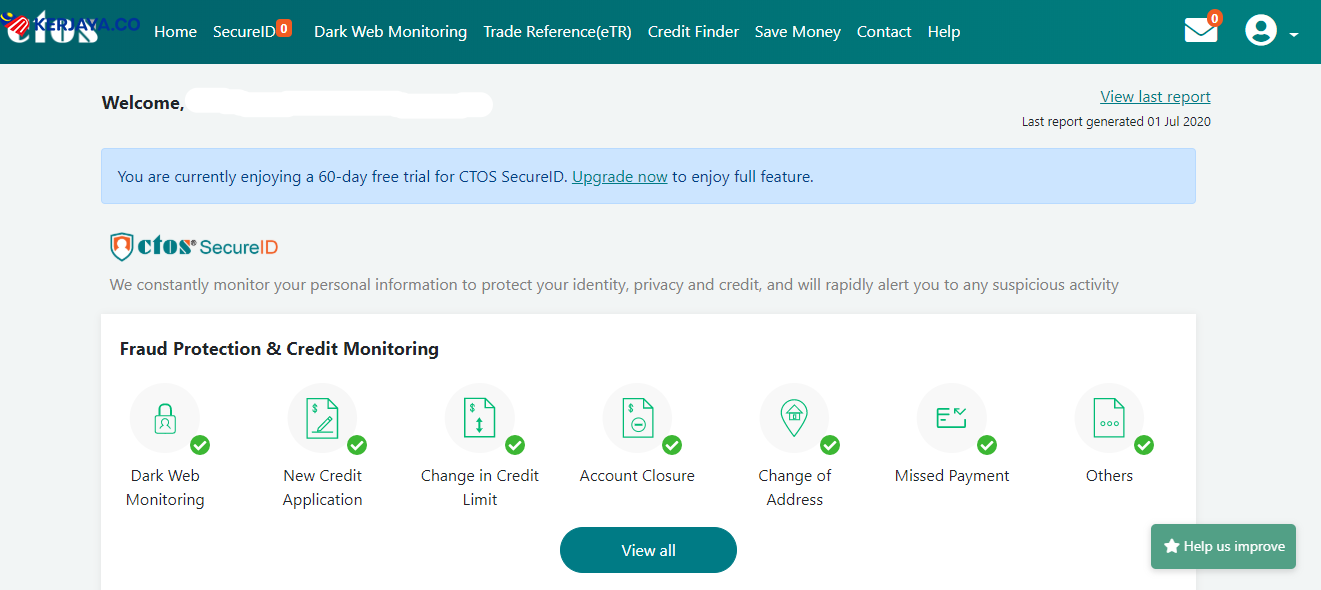Screen dimensions: 1321x590
Task: Select the Missed Payment icon
Action: [951, 418]
